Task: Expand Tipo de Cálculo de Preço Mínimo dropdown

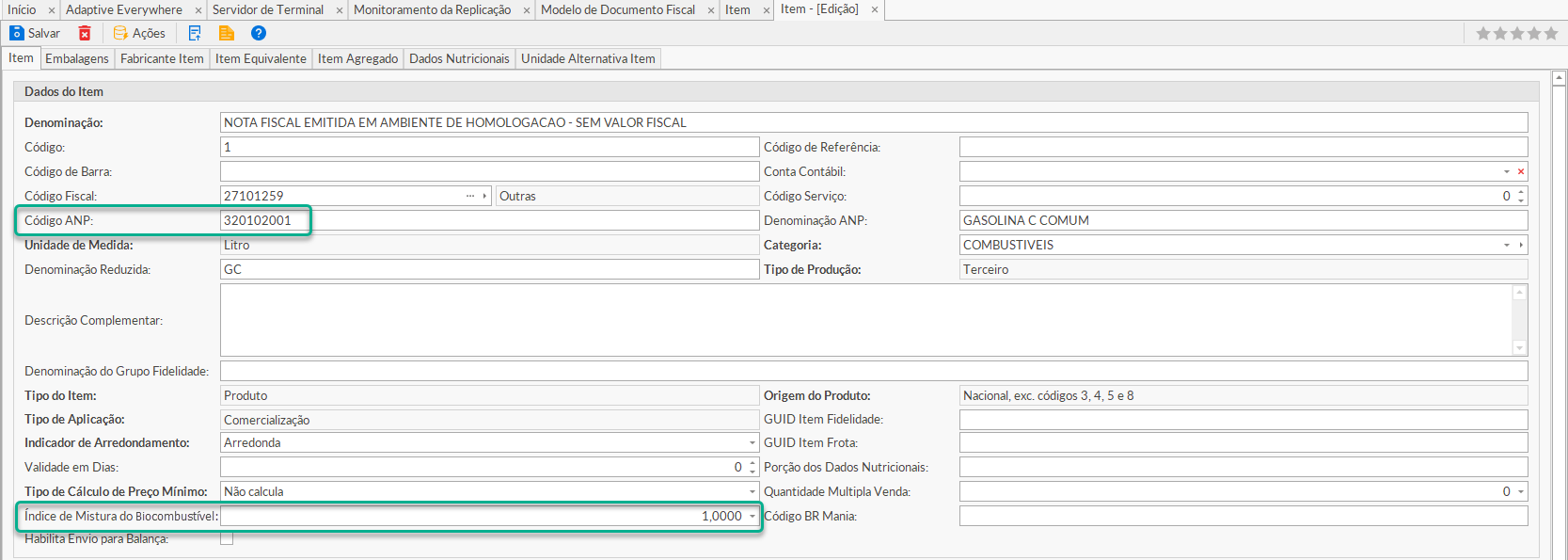Action: (752, 491)
